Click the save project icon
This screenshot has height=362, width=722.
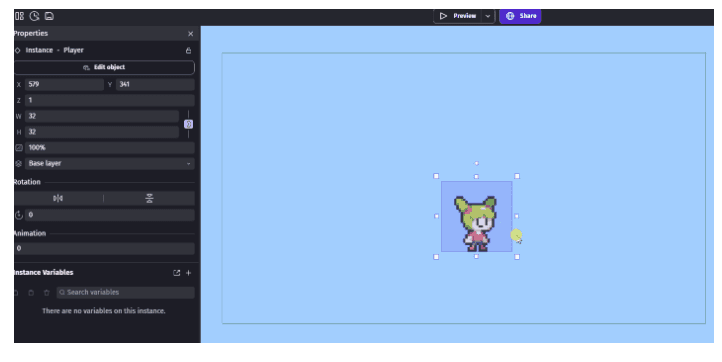pyautogui.click(x=49, y=16)
